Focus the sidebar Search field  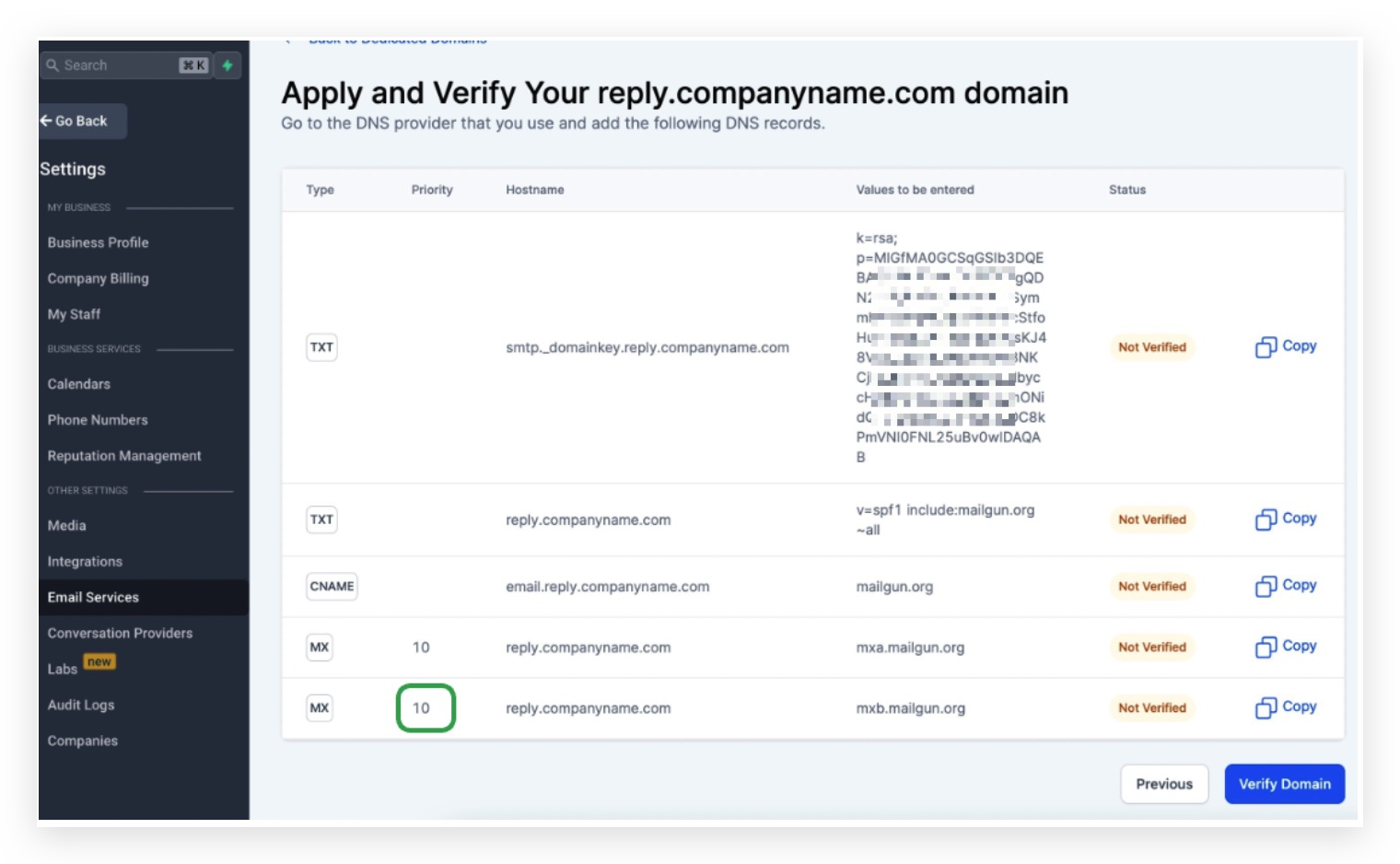click(x=126, y=65)
